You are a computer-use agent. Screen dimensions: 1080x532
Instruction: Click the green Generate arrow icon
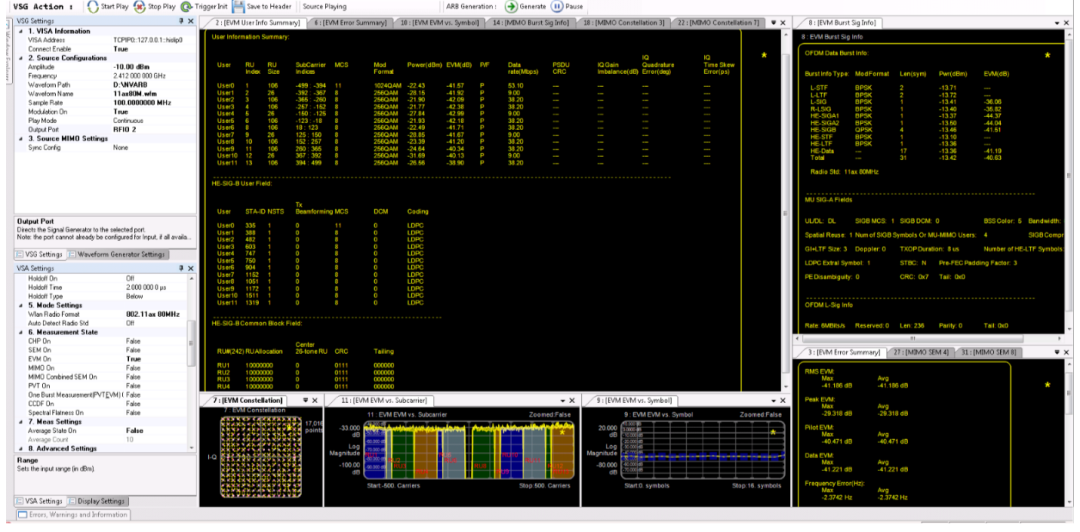click(511, 6)
